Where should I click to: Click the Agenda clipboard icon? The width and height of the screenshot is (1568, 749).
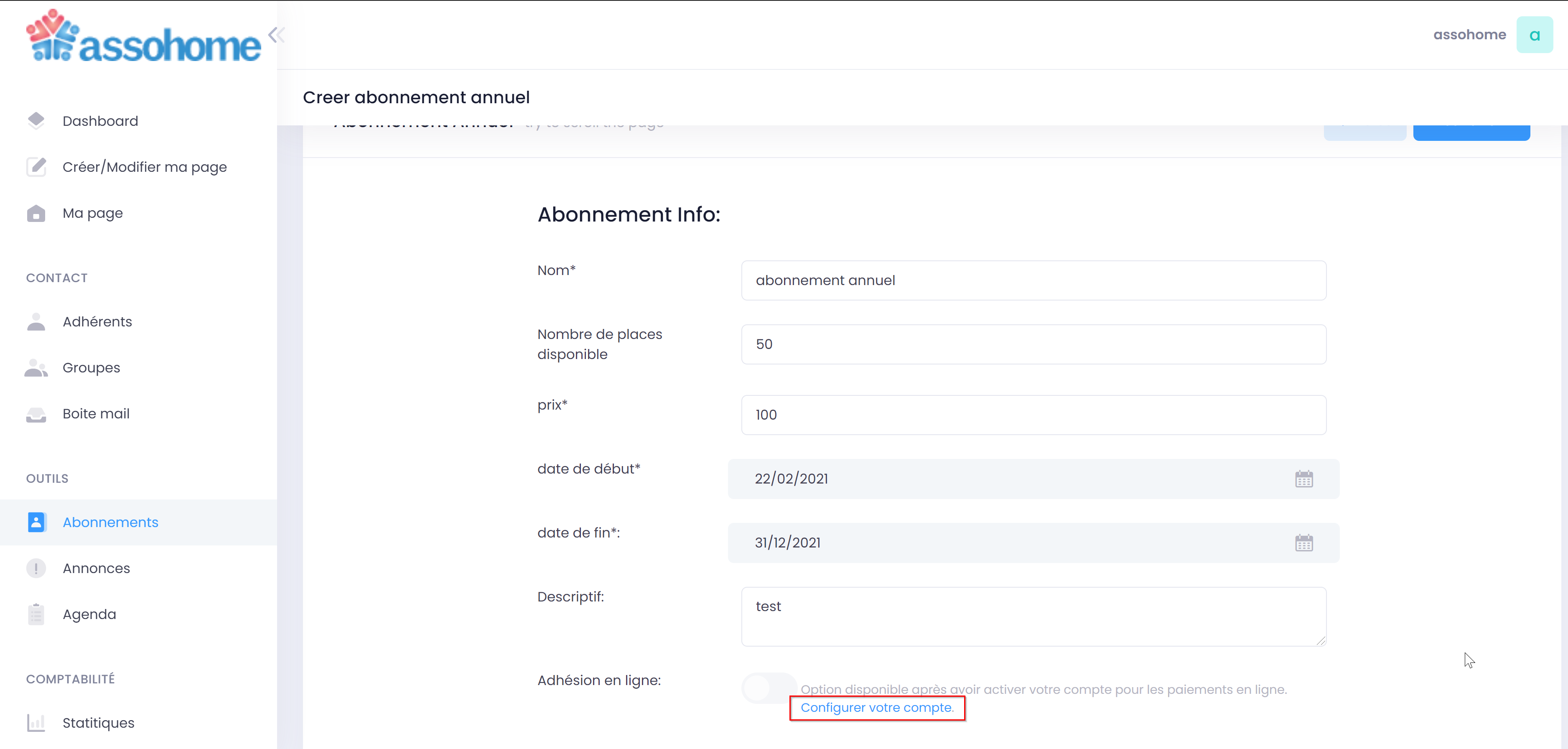36,614
